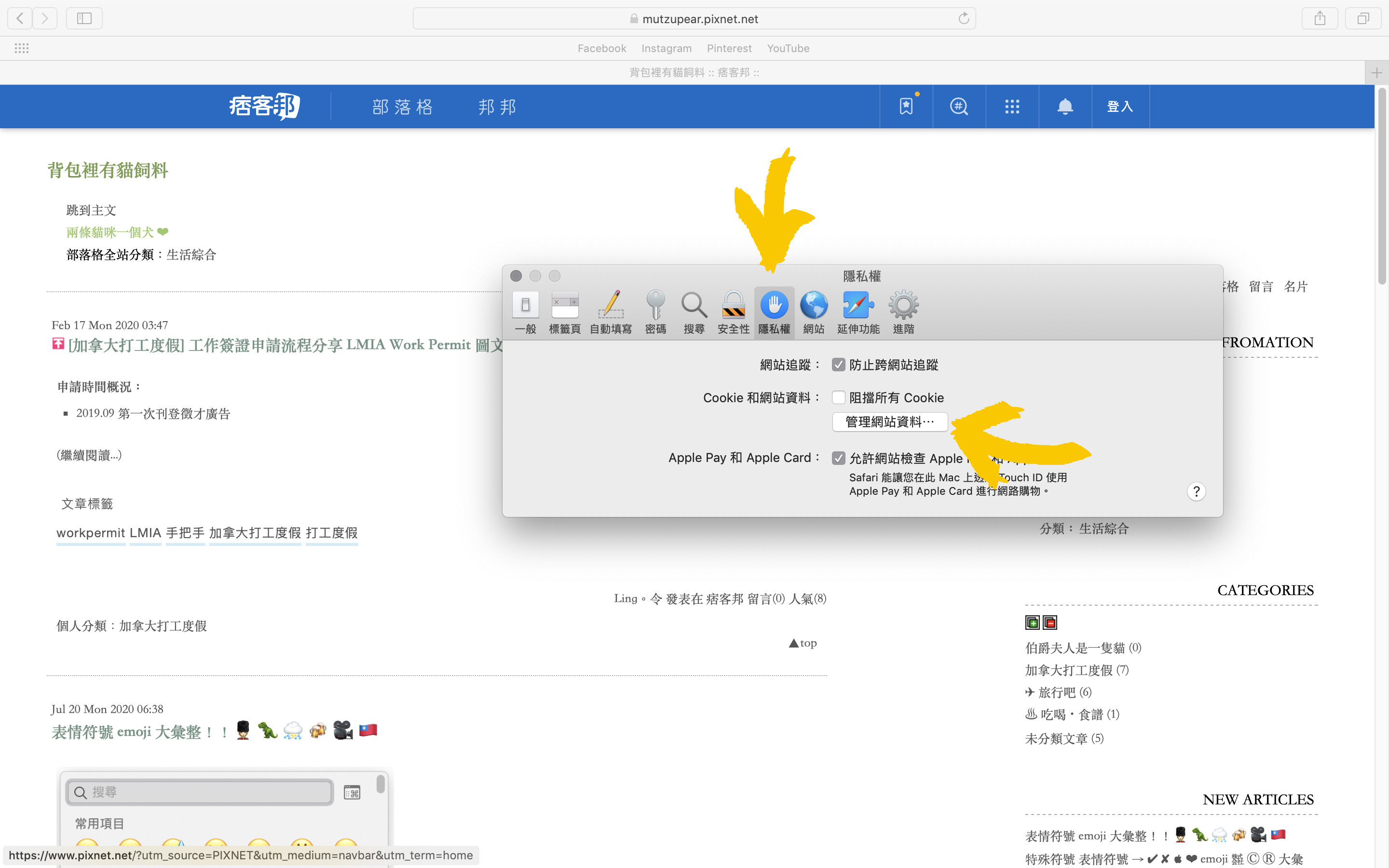Open the preferences help question mark
This screenshot has height=868, width=1389.
click(1196, 491)
